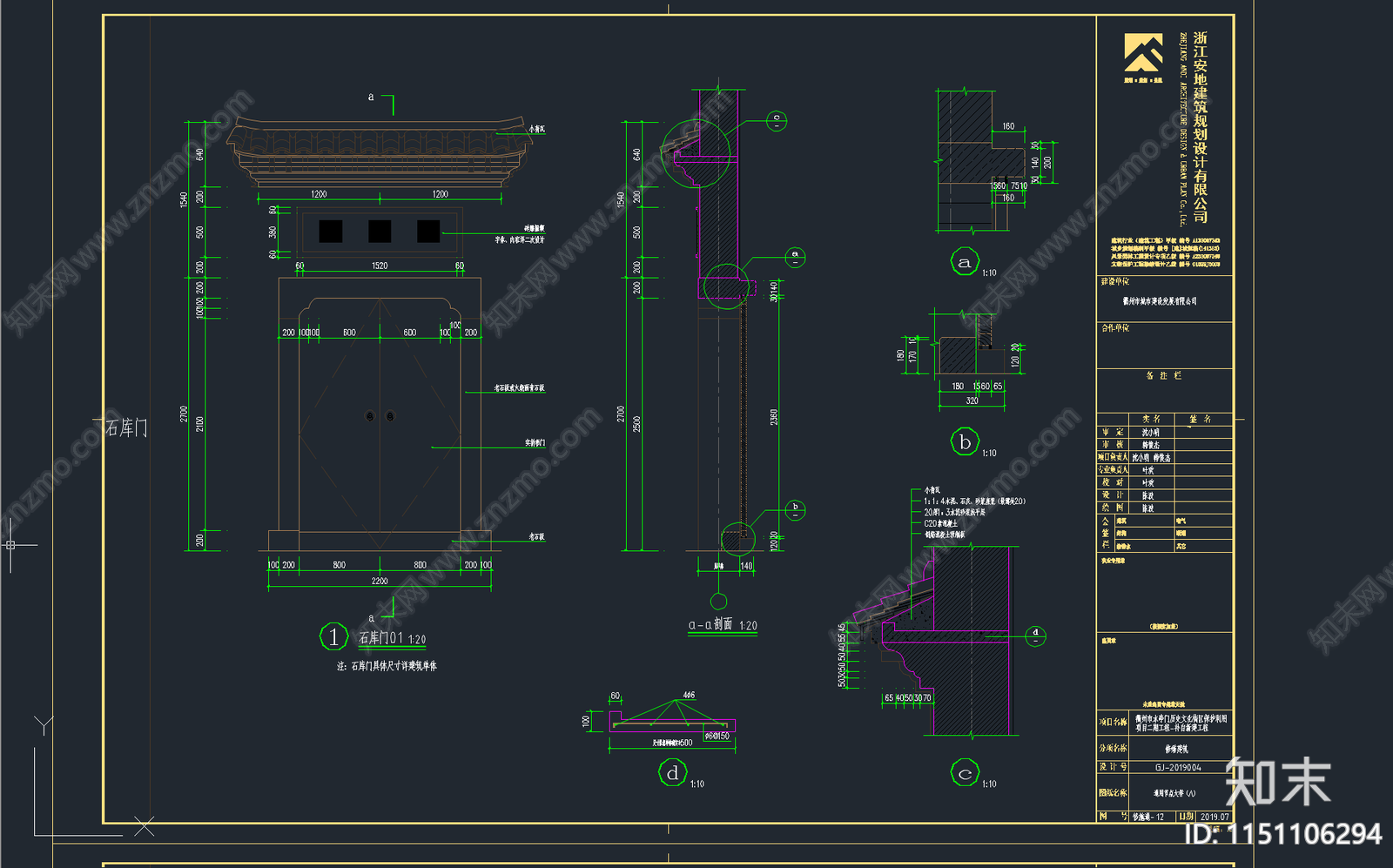This screenshot has width=1393, height=868.
Task: Select the left black window square in lintel panel
Action: (331, 232)
